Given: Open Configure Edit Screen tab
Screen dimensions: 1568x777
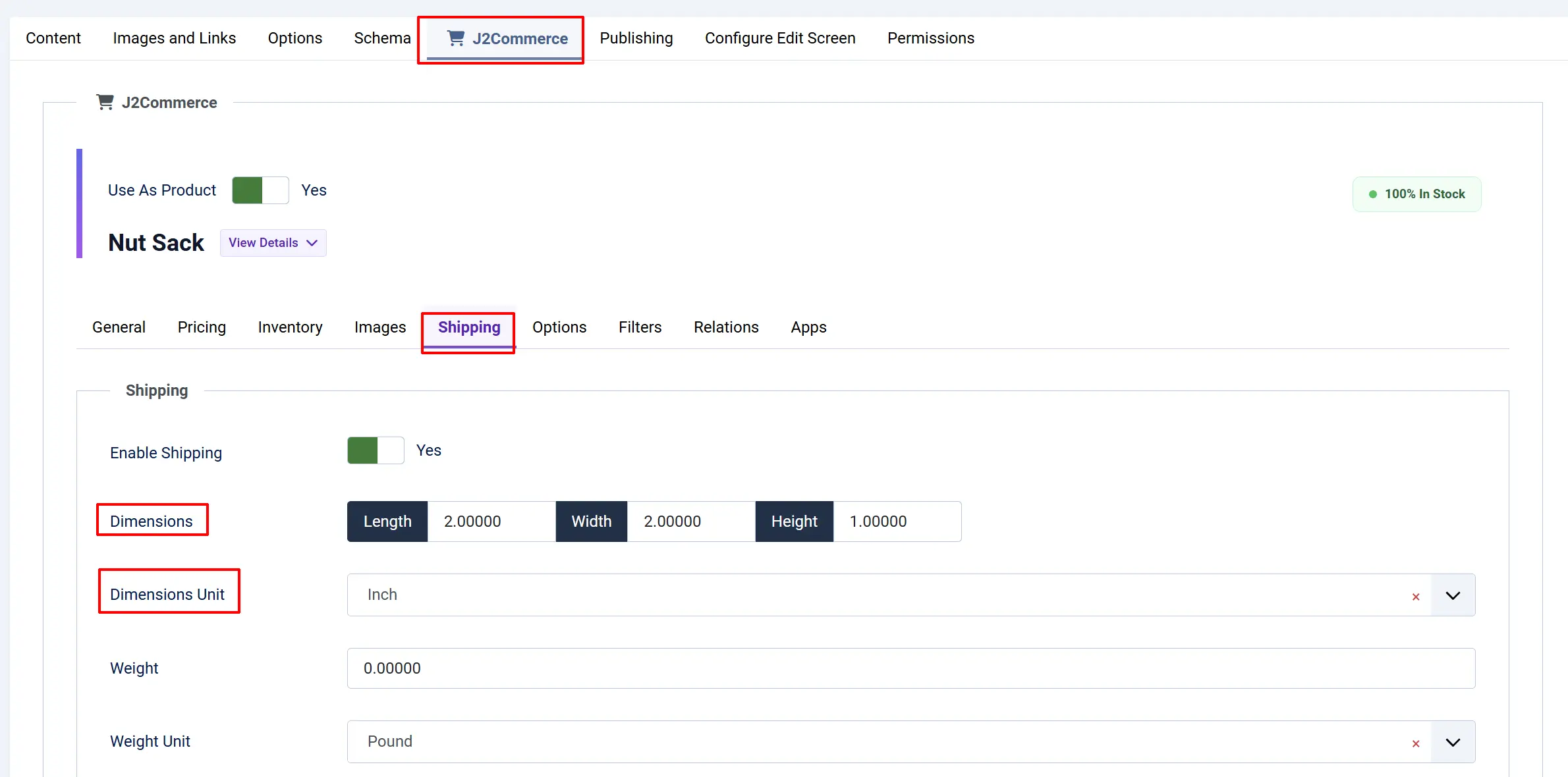Looking at the screenshot, I should tap(780, 38).
